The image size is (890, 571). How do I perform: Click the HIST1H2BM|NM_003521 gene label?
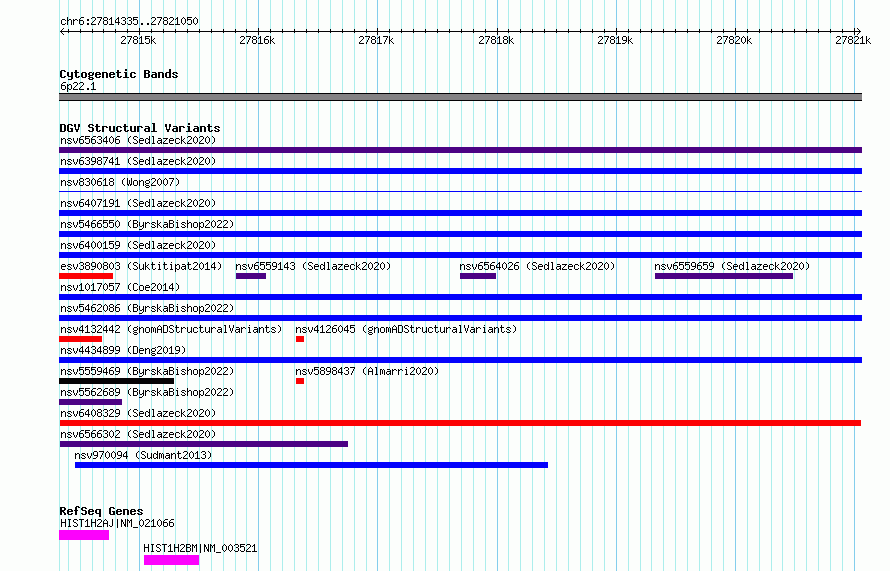tap(200, 548)
